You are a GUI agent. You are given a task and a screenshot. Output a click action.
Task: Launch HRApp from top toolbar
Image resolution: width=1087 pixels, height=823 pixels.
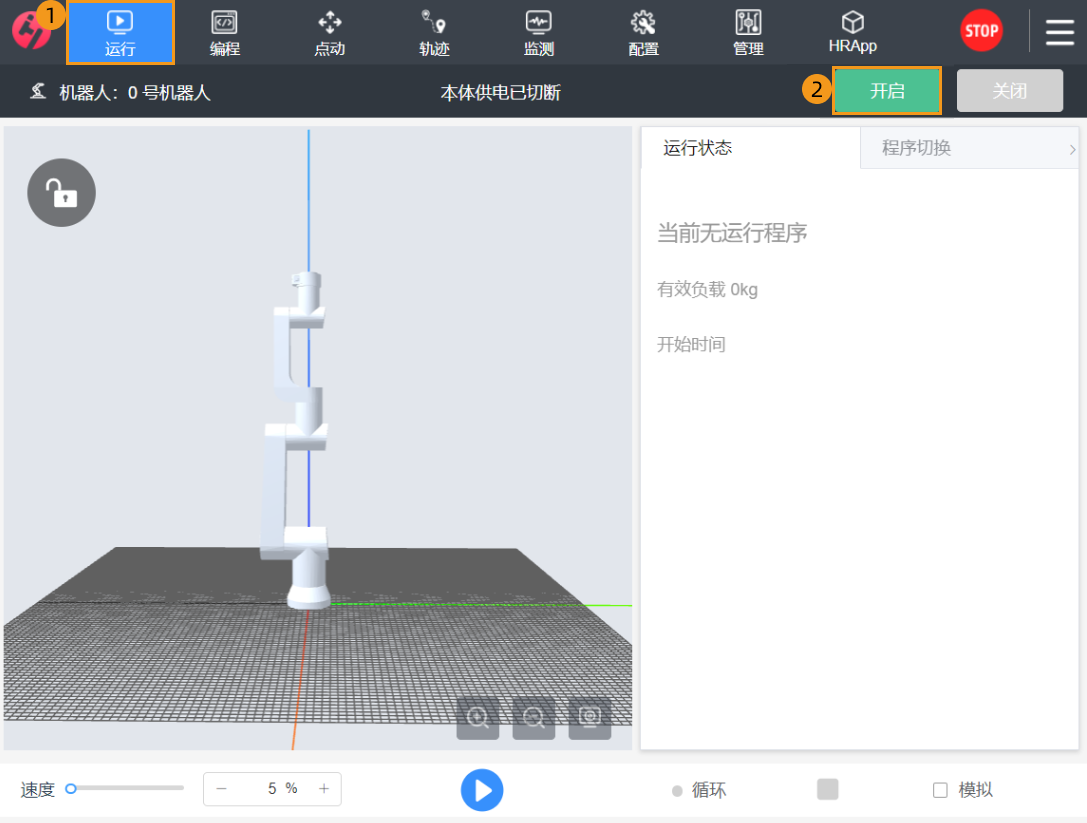[852, 33]
